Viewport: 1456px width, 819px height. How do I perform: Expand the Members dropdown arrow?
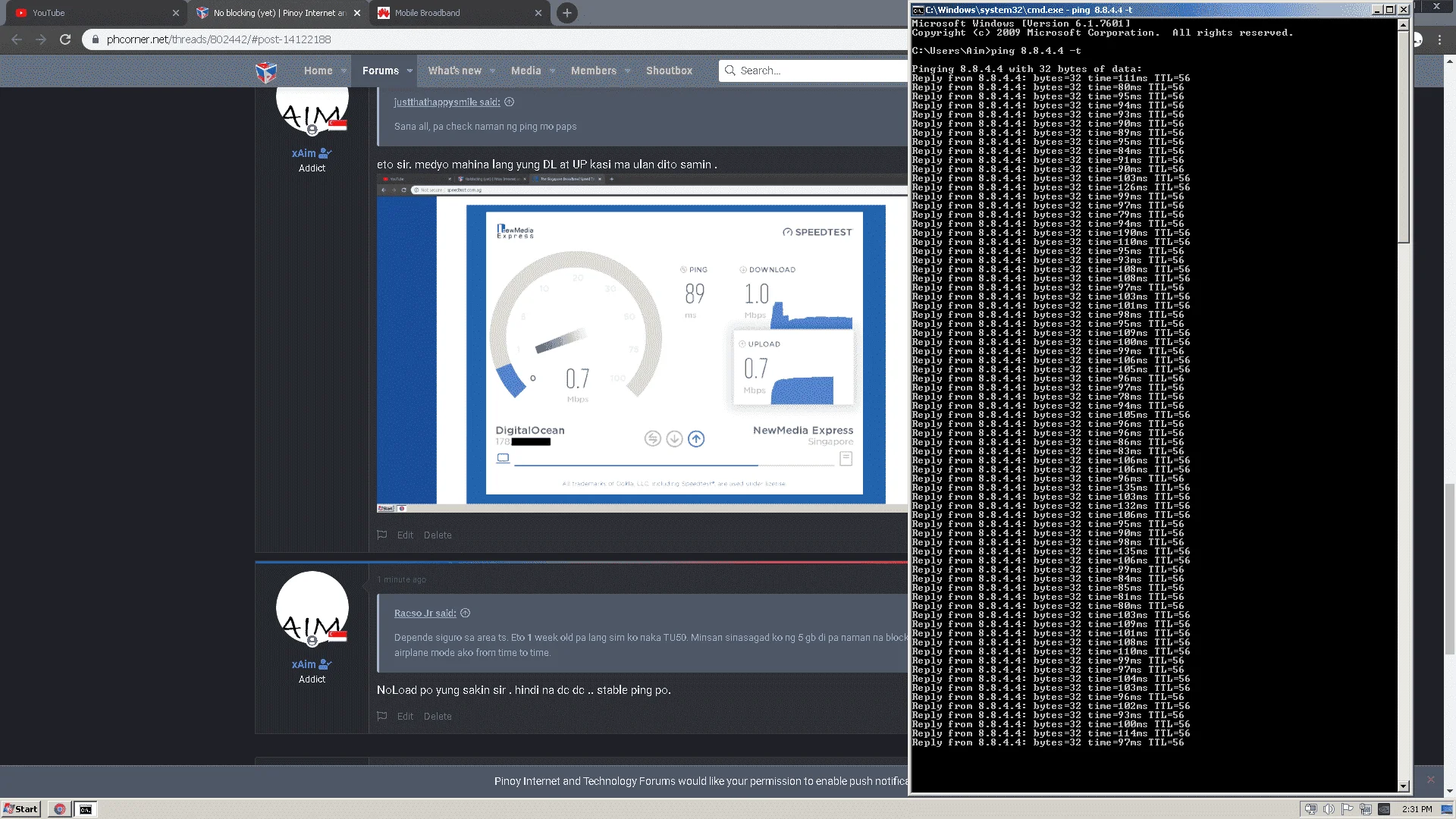(627, 71)
